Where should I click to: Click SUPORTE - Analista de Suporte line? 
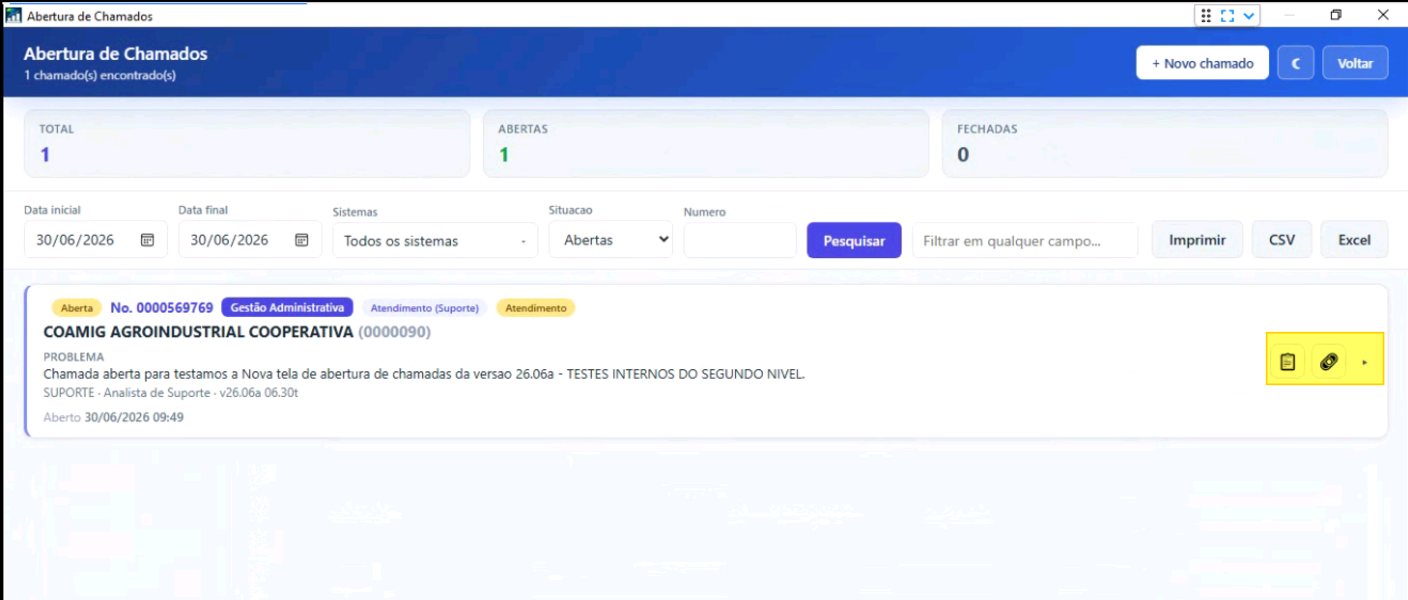click(171, 393)
